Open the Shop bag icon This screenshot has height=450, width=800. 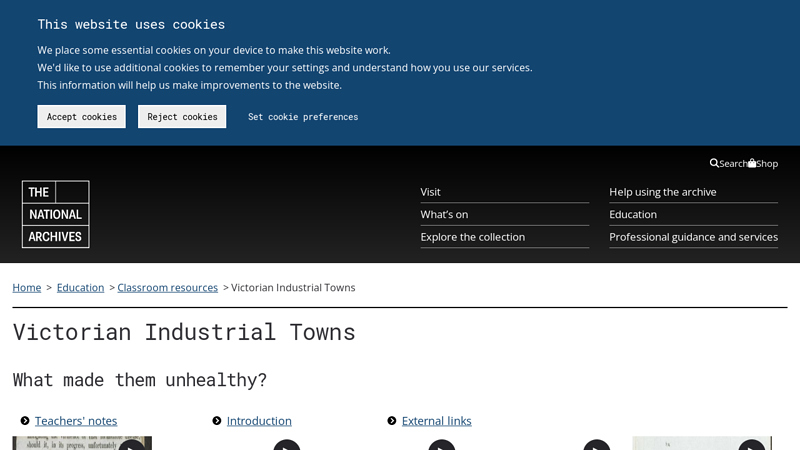(x=752, y=163)
